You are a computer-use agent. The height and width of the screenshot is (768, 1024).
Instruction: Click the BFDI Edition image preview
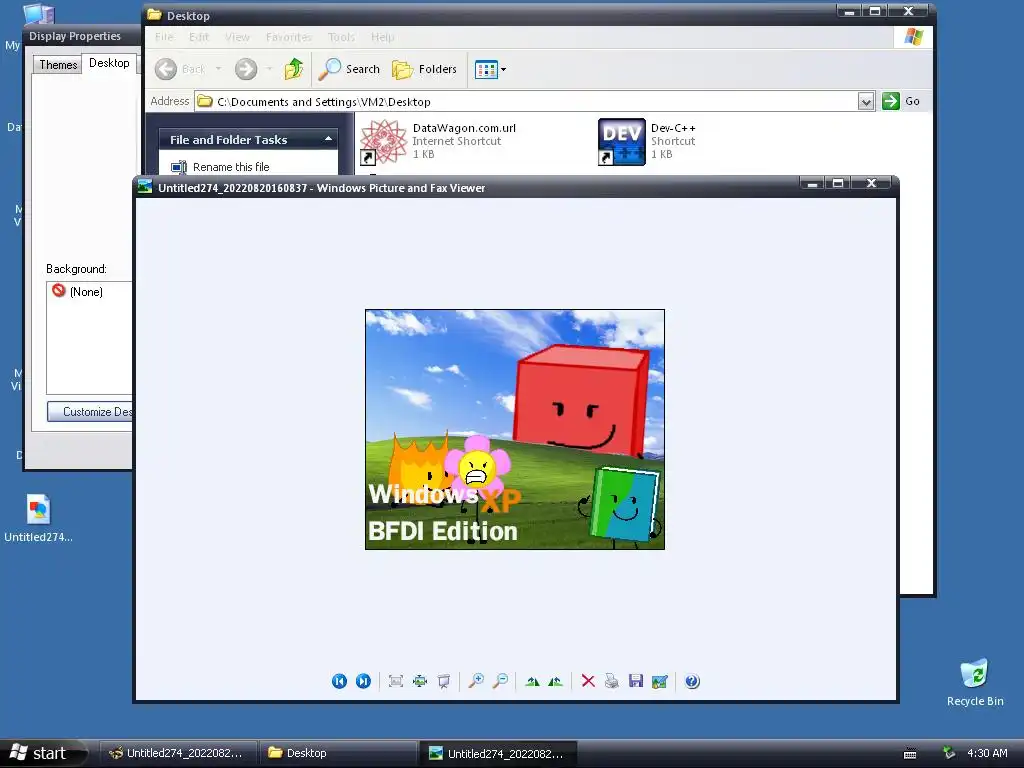pyautogui.click(x=515, y=429)
